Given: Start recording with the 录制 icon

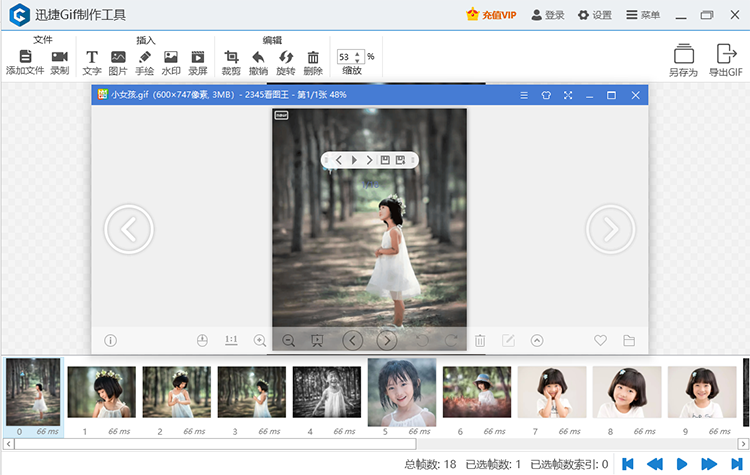Looking at the screenshot, I should [60, 56].
